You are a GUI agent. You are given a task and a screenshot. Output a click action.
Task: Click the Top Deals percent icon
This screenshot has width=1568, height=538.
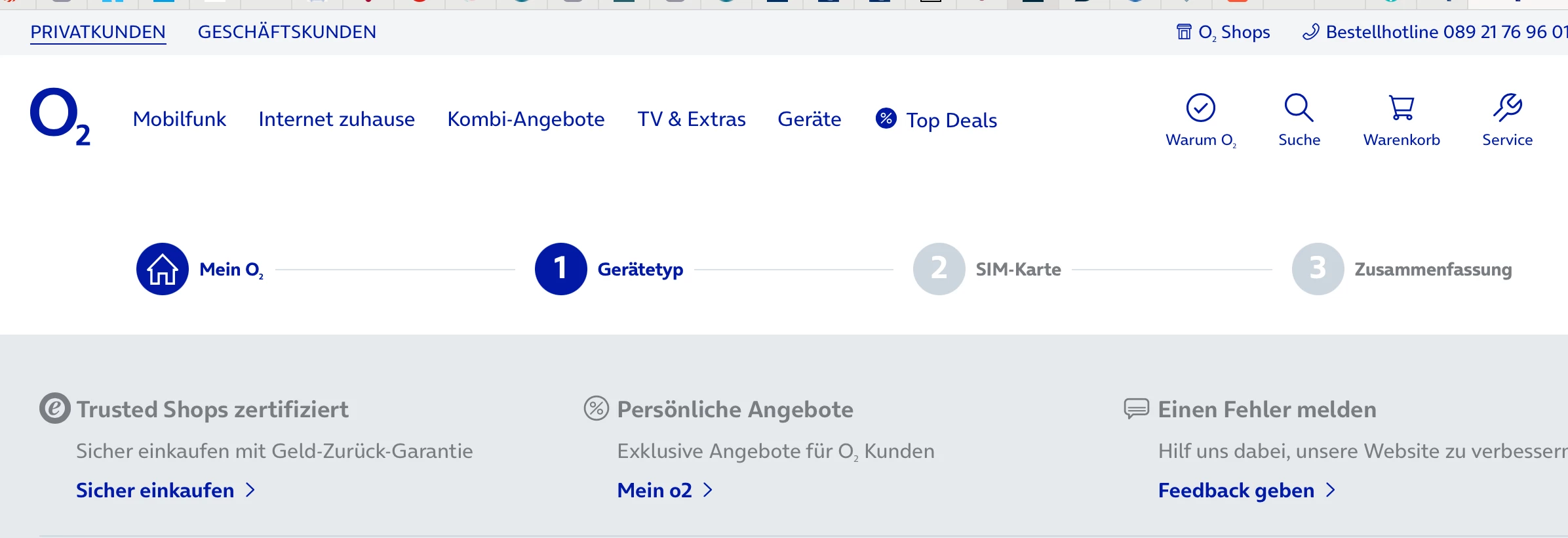[886, 119]
